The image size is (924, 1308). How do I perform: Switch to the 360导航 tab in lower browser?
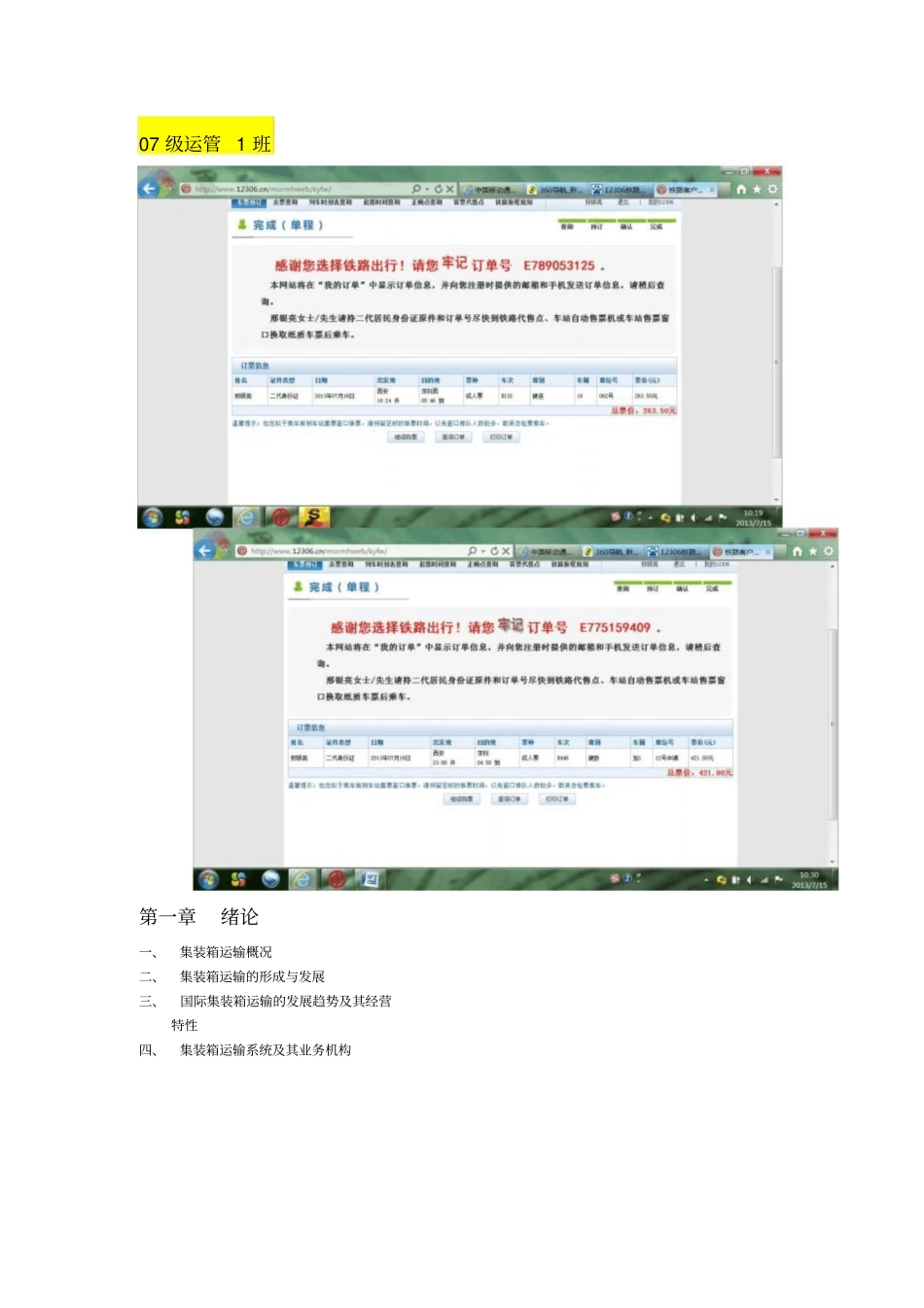pyautogui.click(x=613, y=551)
